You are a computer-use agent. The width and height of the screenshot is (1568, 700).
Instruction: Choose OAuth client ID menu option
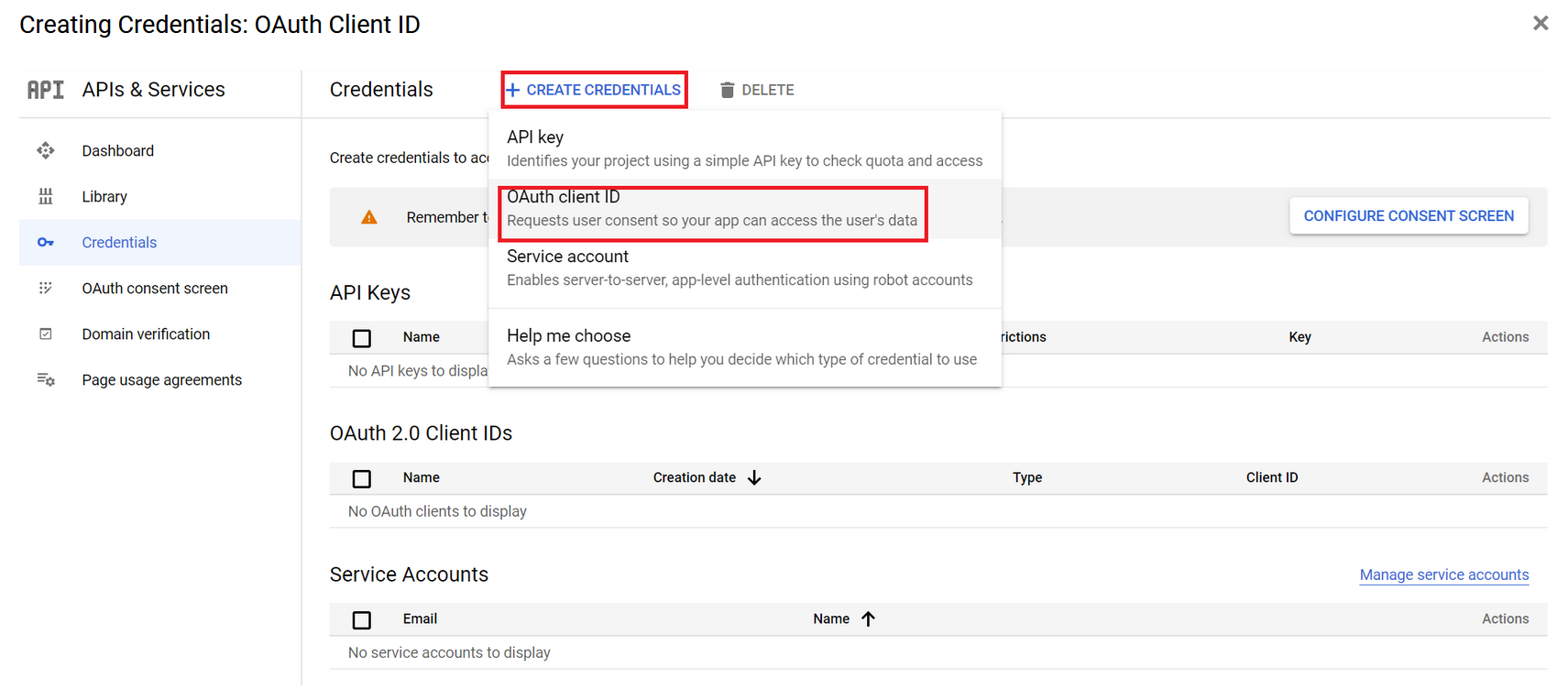pos(745,209)
